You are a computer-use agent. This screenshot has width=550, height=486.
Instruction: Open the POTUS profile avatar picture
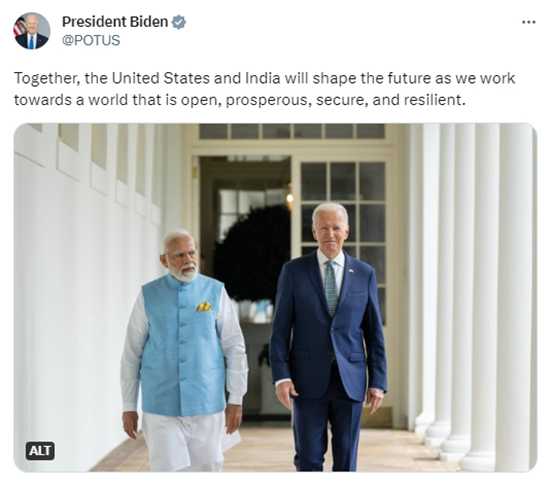point(32,31)
